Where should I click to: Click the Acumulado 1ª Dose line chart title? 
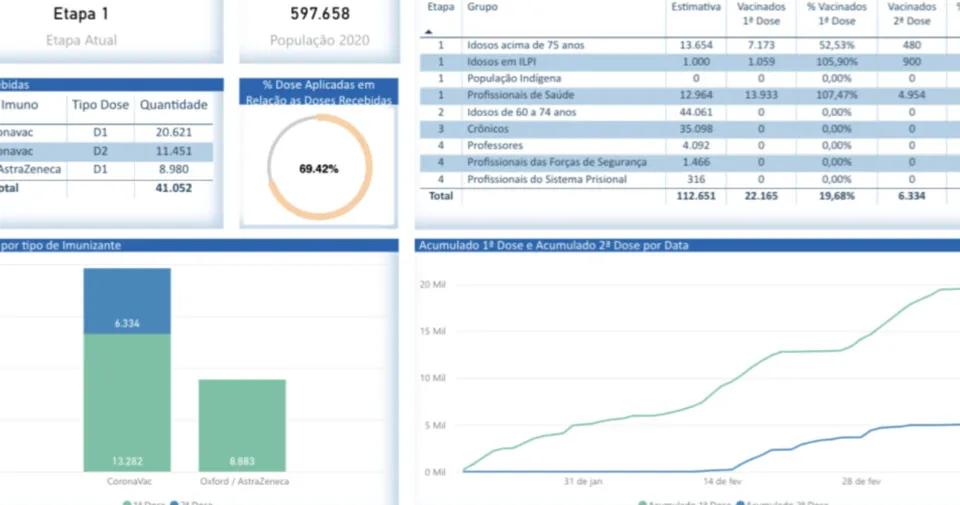(x=553, y=245)
